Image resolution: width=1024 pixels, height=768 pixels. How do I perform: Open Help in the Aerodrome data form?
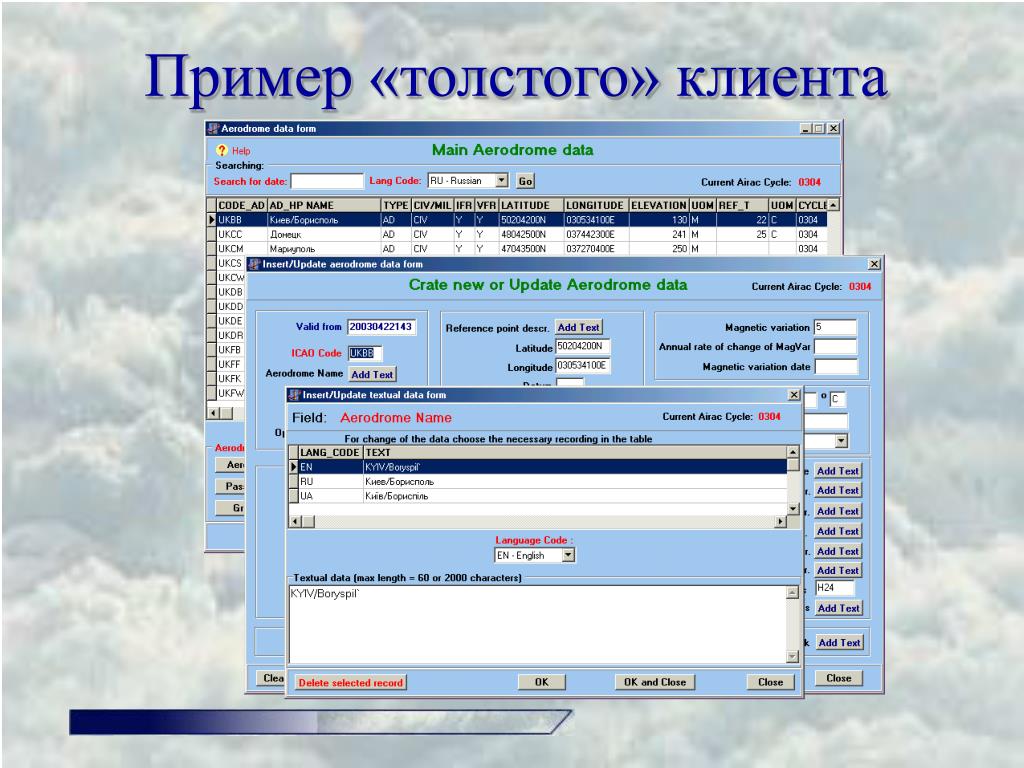coord(234,150)
